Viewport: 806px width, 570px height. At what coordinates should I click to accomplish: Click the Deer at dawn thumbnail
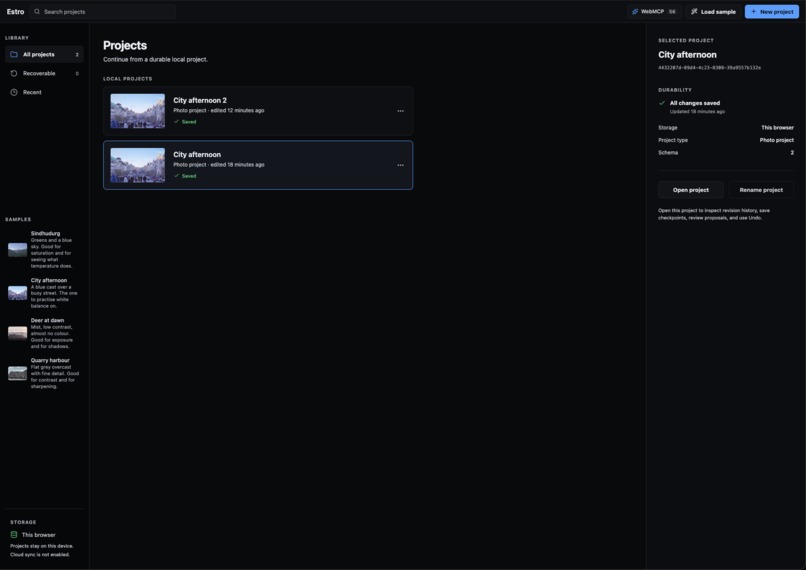[17, 333]
